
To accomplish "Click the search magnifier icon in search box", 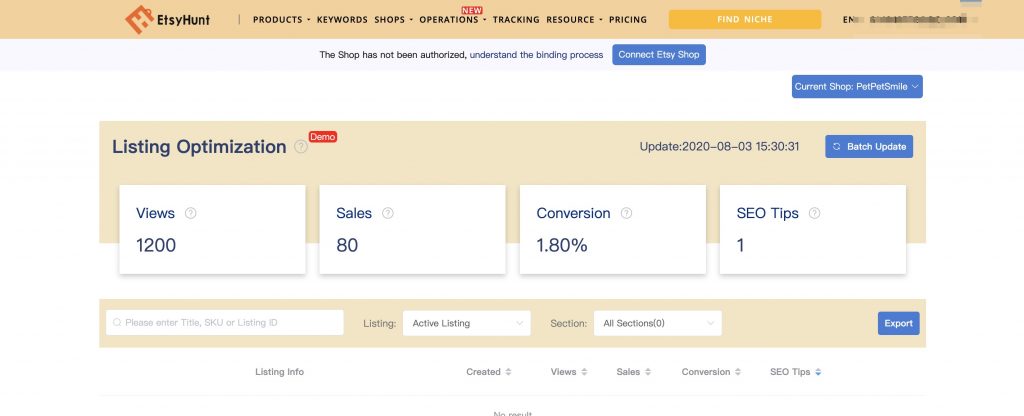I will pos(117,323).
